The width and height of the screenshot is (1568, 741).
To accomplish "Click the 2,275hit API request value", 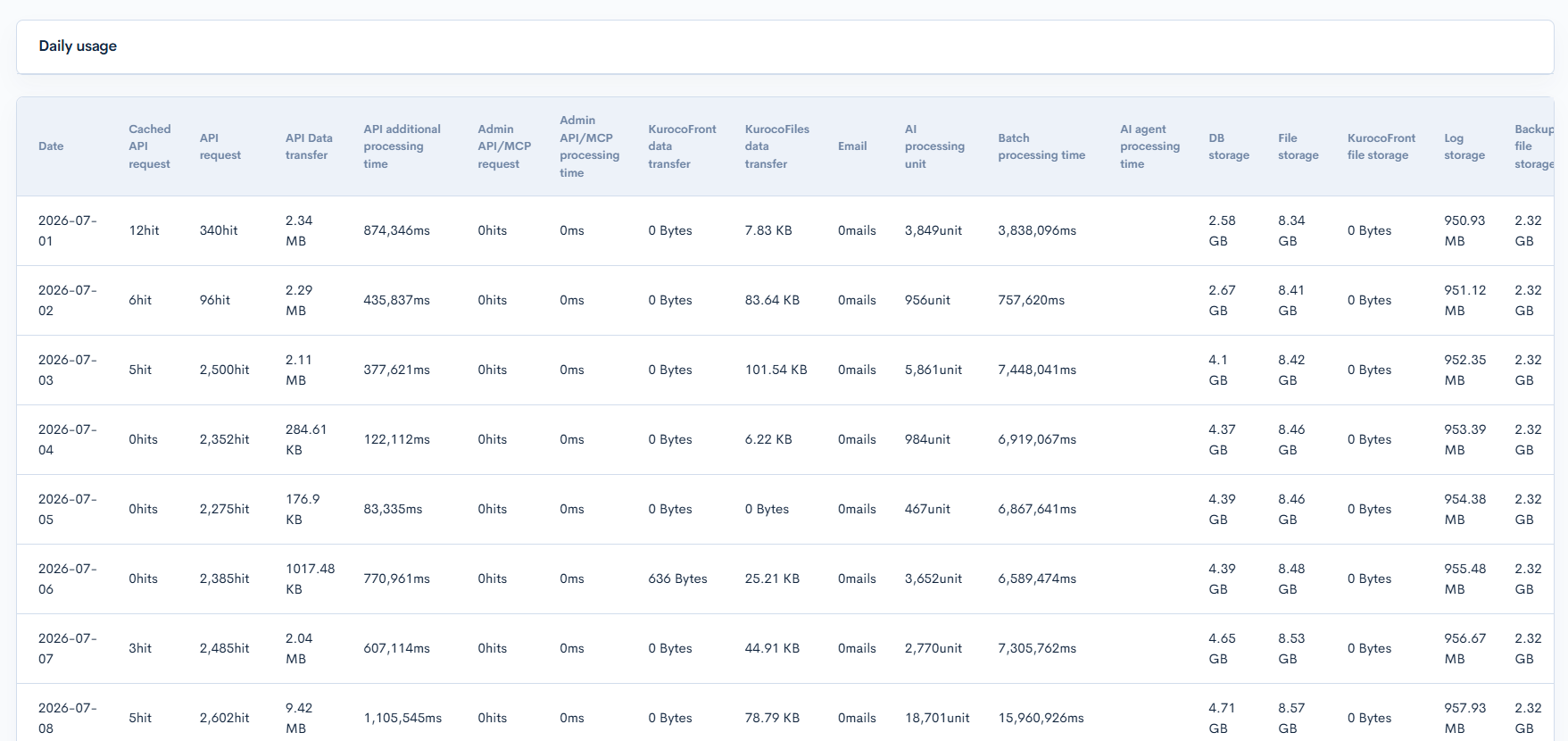I will [x=224, y=509].
